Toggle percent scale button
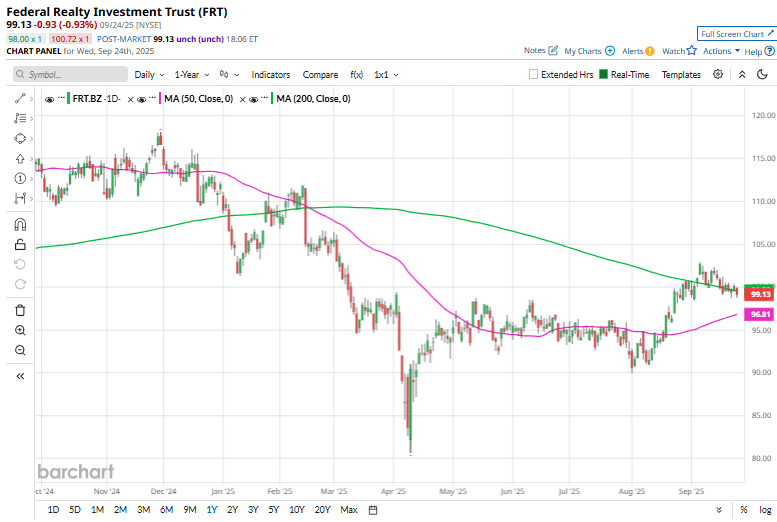 [743, 510]
